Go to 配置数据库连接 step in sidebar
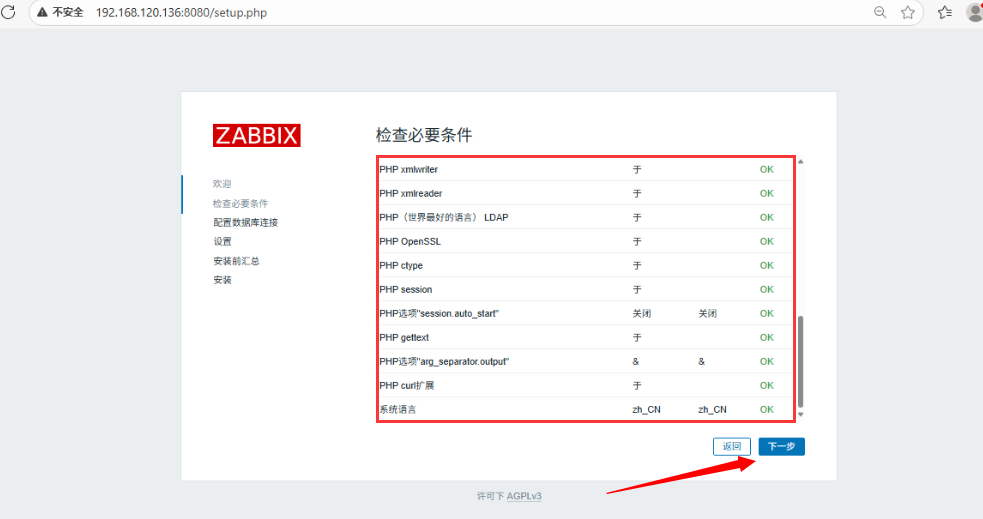Image resolution: width=983 pixels, height=519 pixels. [x=245, y=222]
